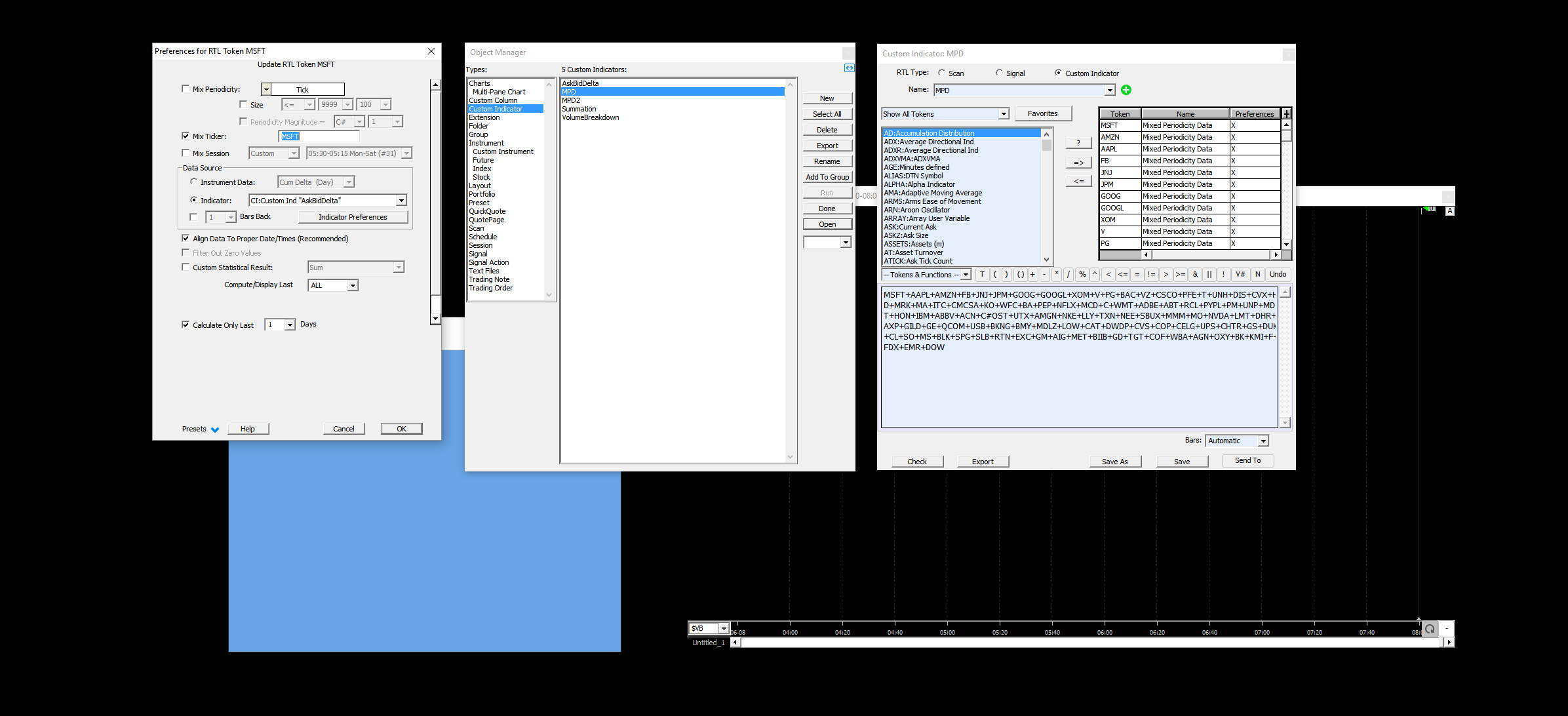Click the <= arrow button to remove token
The height and width of the screenshot is (716, 1568).
tap(1078, 181)
